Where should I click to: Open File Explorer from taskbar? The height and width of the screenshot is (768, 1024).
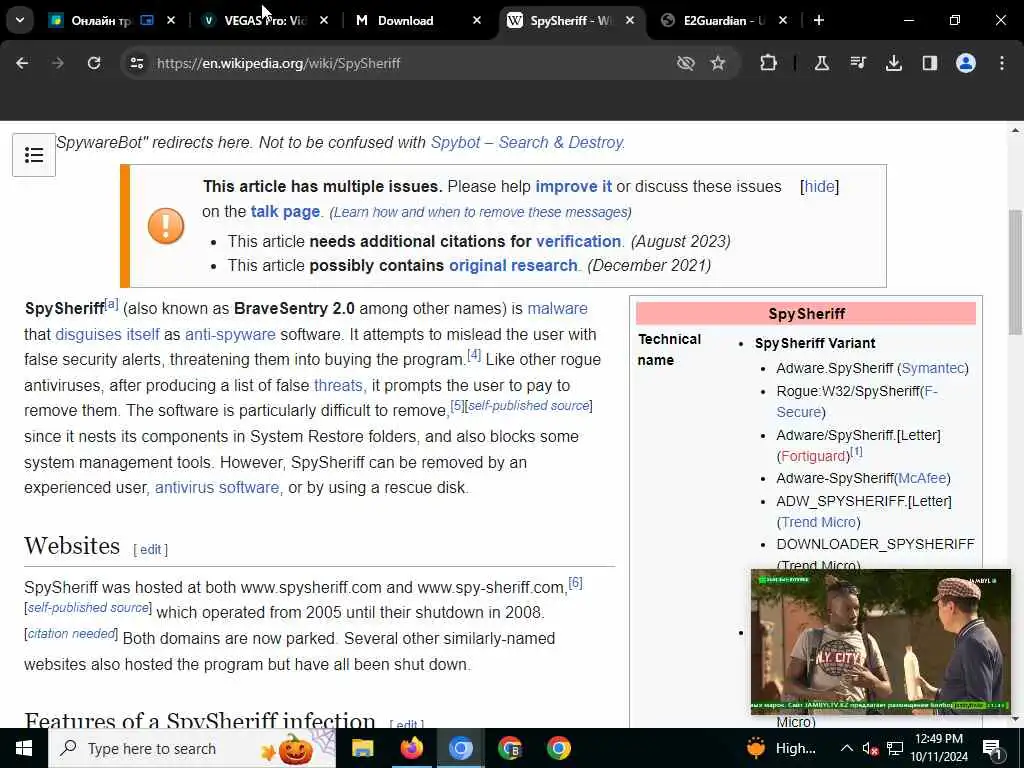pyautogui.click(x=362, y=748)
